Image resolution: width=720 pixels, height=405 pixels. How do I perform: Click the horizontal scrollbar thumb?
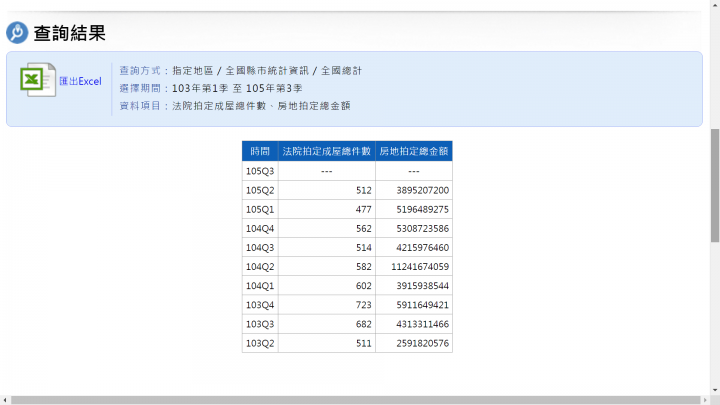[x=355, y=400]
